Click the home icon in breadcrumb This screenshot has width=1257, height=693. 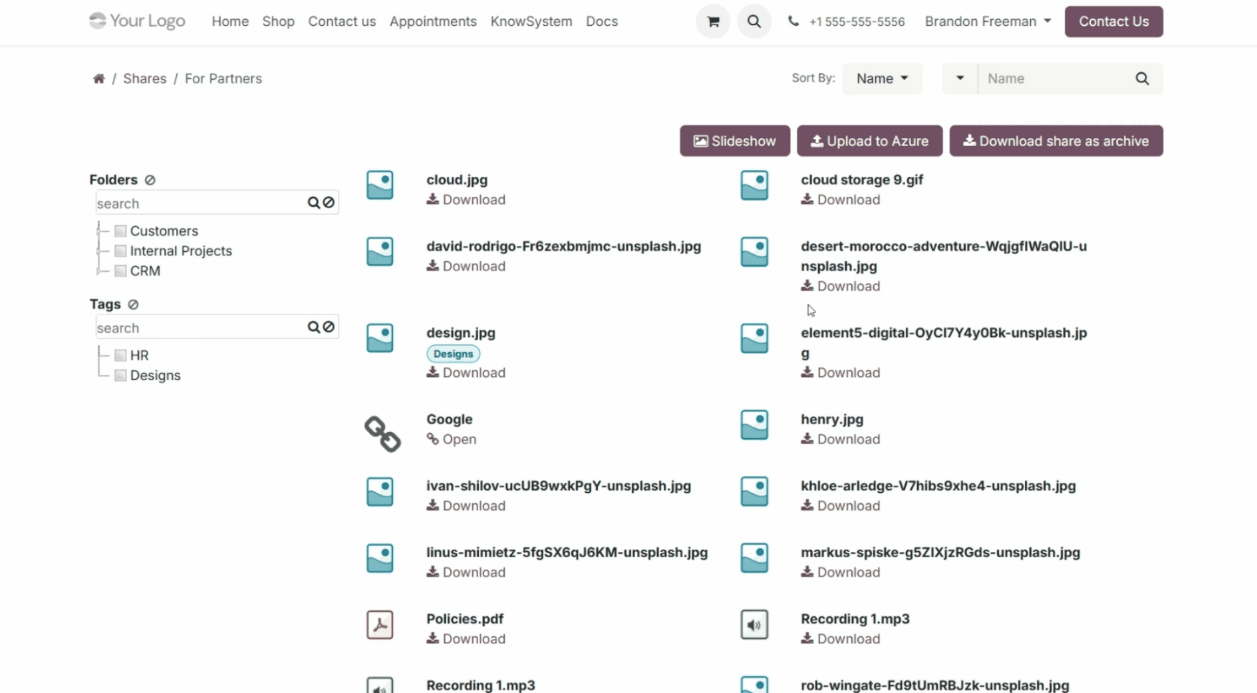pyautogui.click(x=98, y=79)
